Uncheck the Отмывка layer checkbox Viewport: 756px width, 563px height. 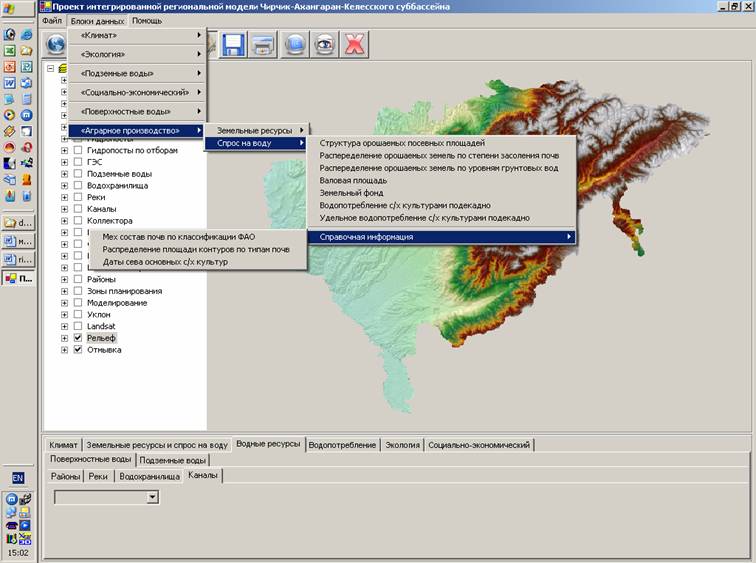click(x=78, y=350)
